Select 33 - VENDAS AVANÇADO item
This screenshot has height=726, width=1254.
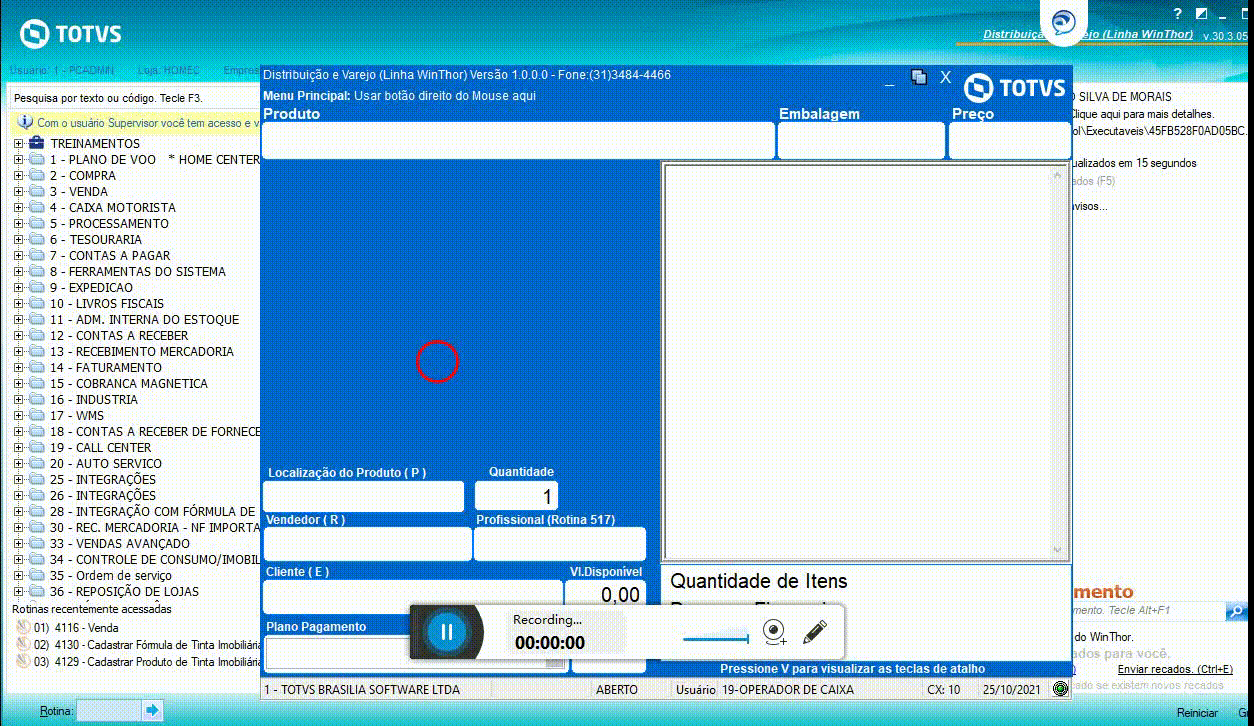(x=120, y=543)
